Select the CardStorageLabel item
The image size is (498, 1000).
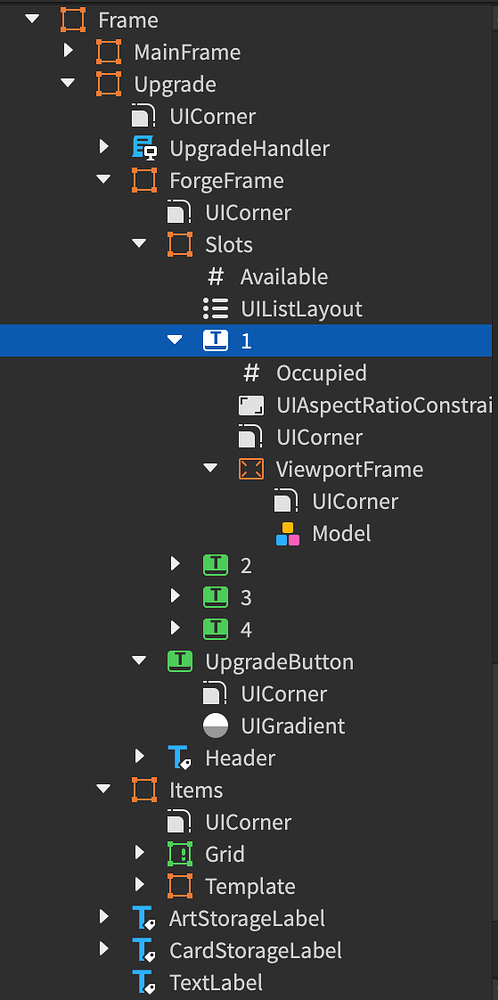(237, 950)
